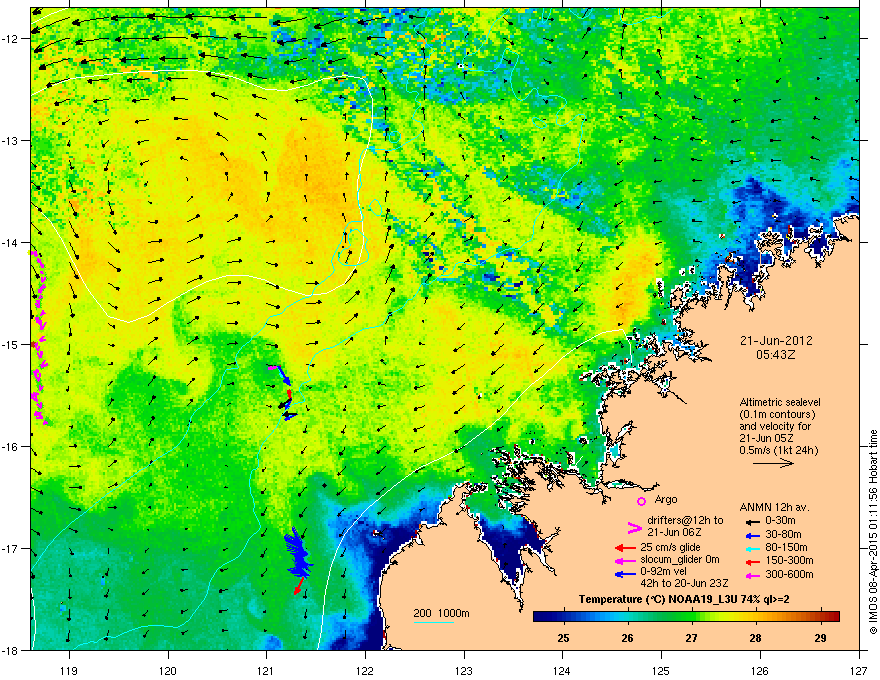This screenshot has width=880, height=680.
Task: Click the green colorbar section above 27
Action: (691, 617)
